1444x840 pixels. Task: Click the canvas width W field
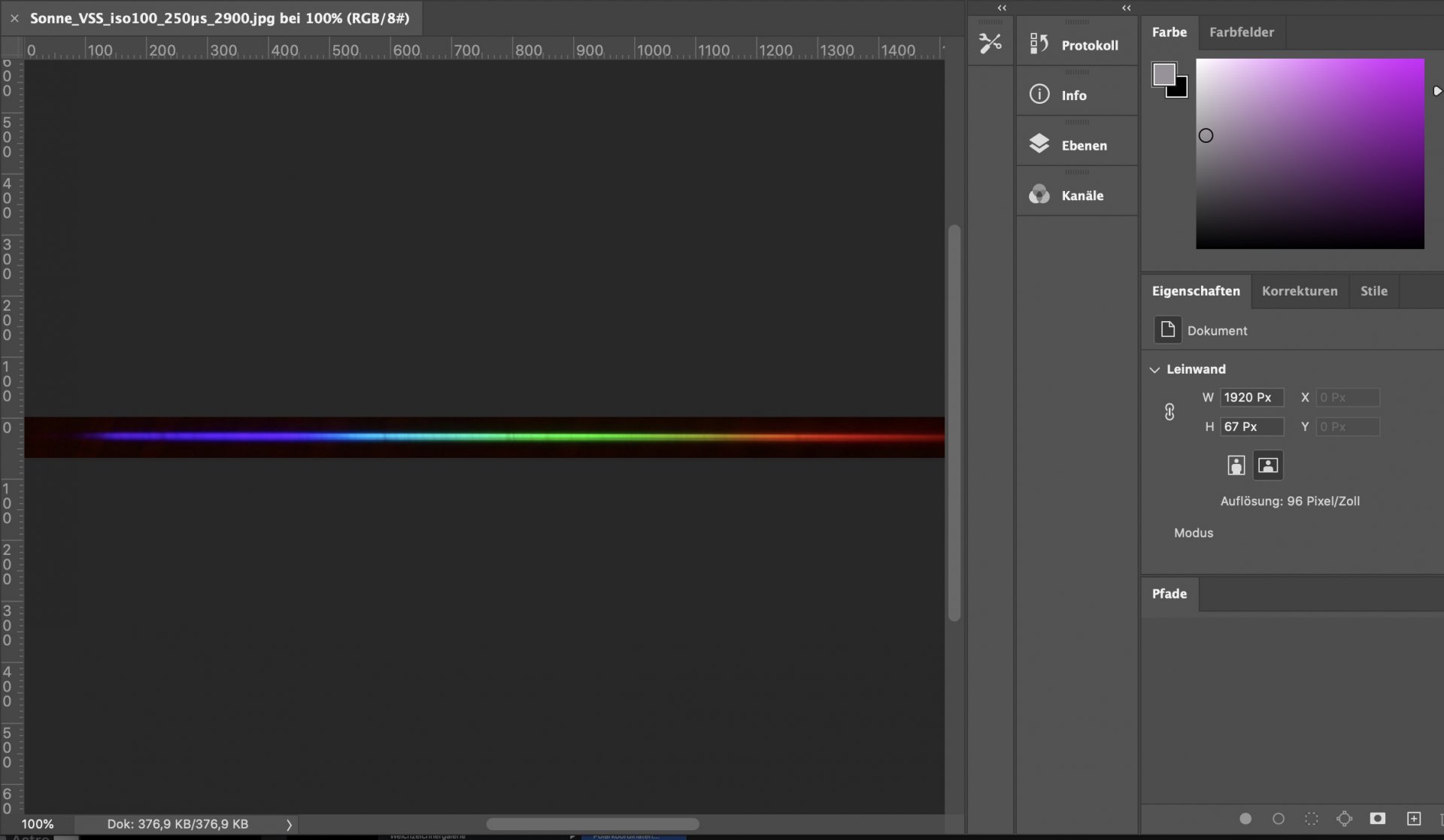1251,397
